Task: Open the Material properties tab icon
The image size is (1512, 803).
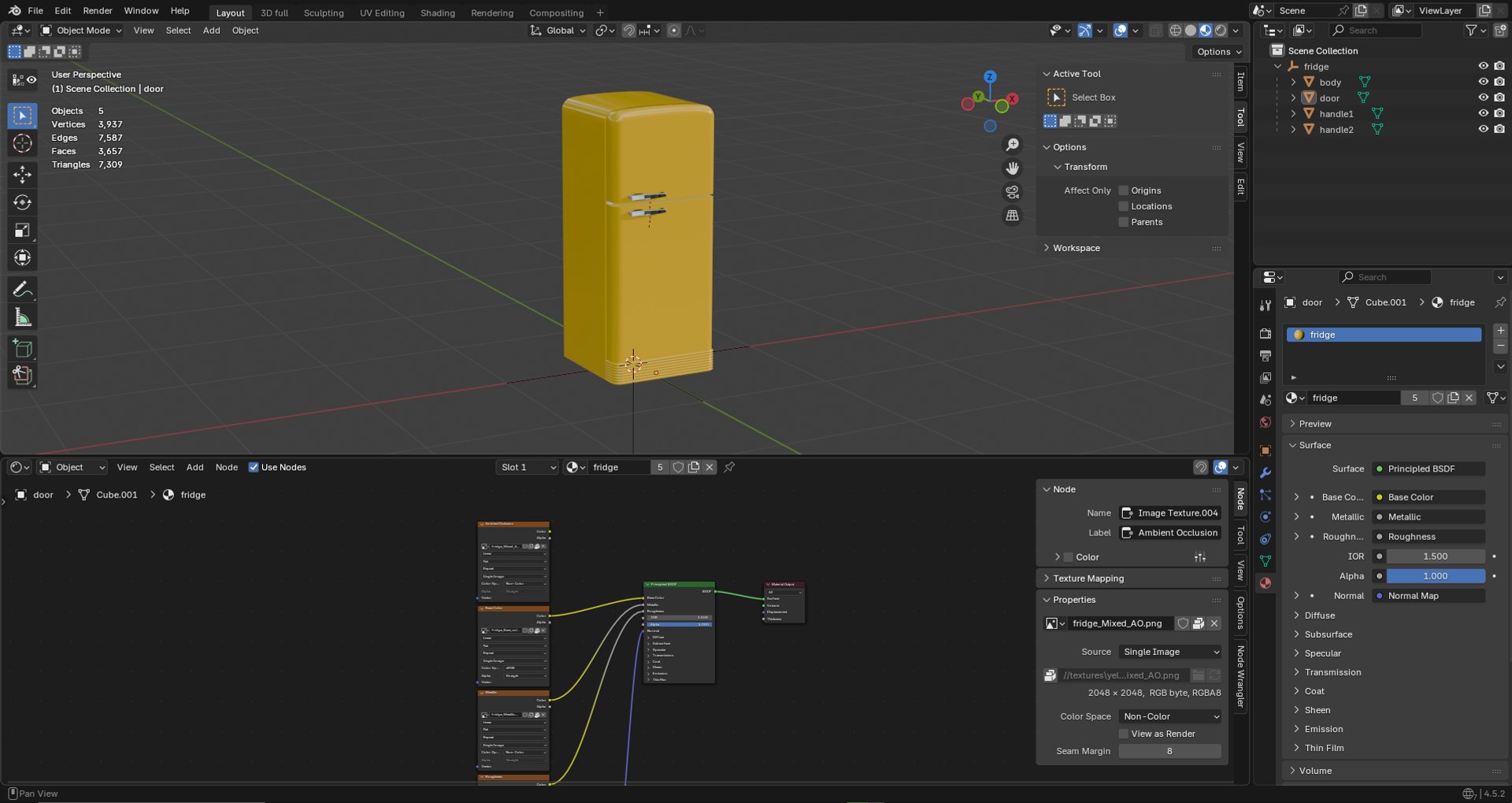Action: pos(1266,583)
